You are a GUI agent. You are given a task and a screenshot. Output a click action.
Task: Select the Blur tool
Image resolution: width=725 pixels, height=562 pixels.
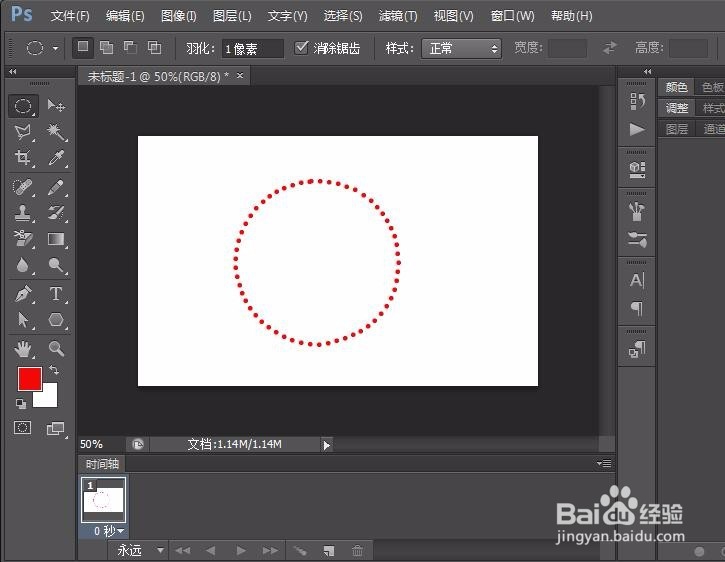pyautogui.click(x=23, y=265)
